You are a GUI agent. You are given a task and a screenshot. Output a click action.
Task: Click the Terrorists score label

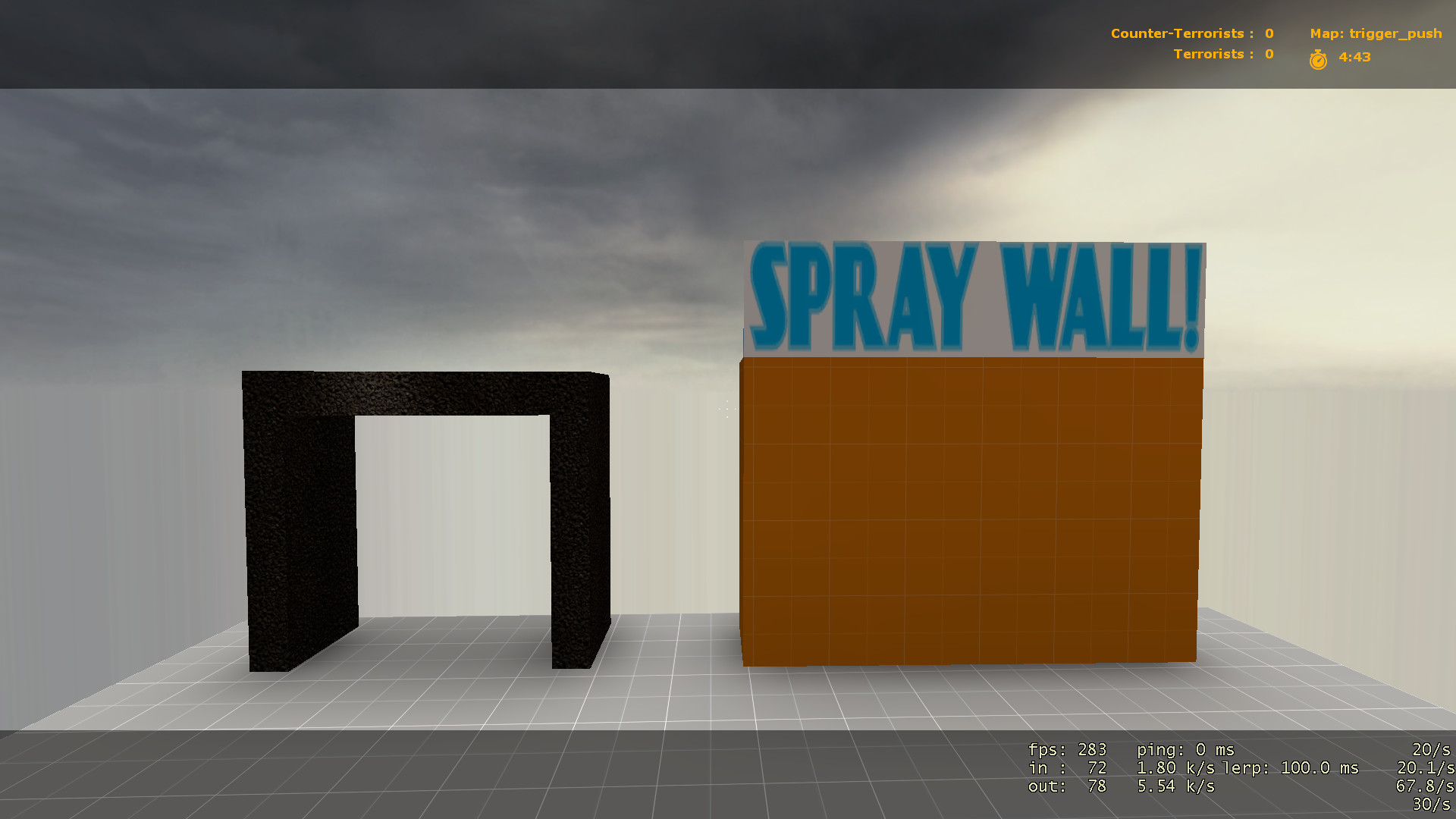point(1210,54)
